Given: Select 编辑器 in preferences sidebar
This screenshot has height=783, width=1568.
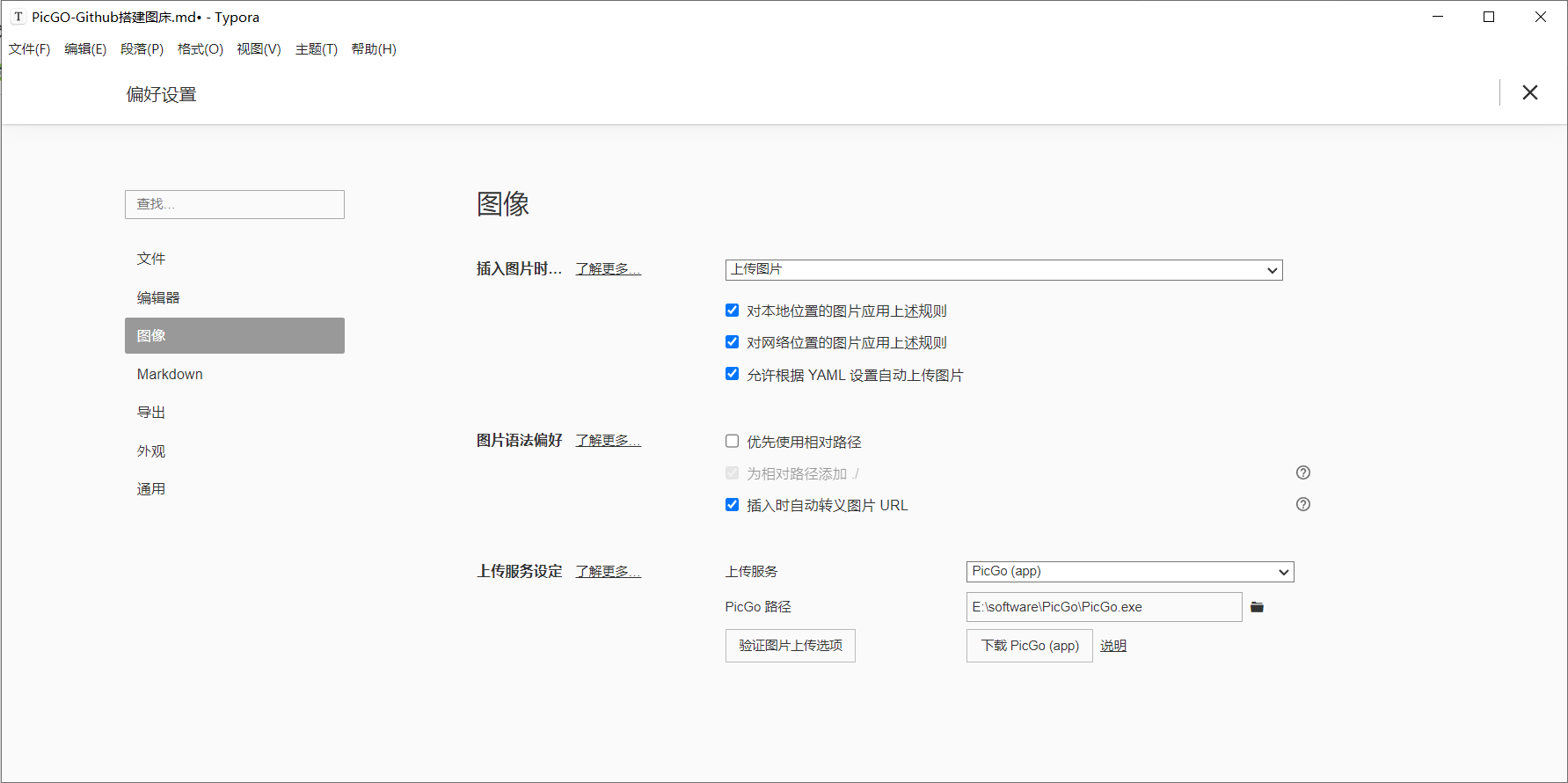Looking at the screenshot, I should 235,297.
